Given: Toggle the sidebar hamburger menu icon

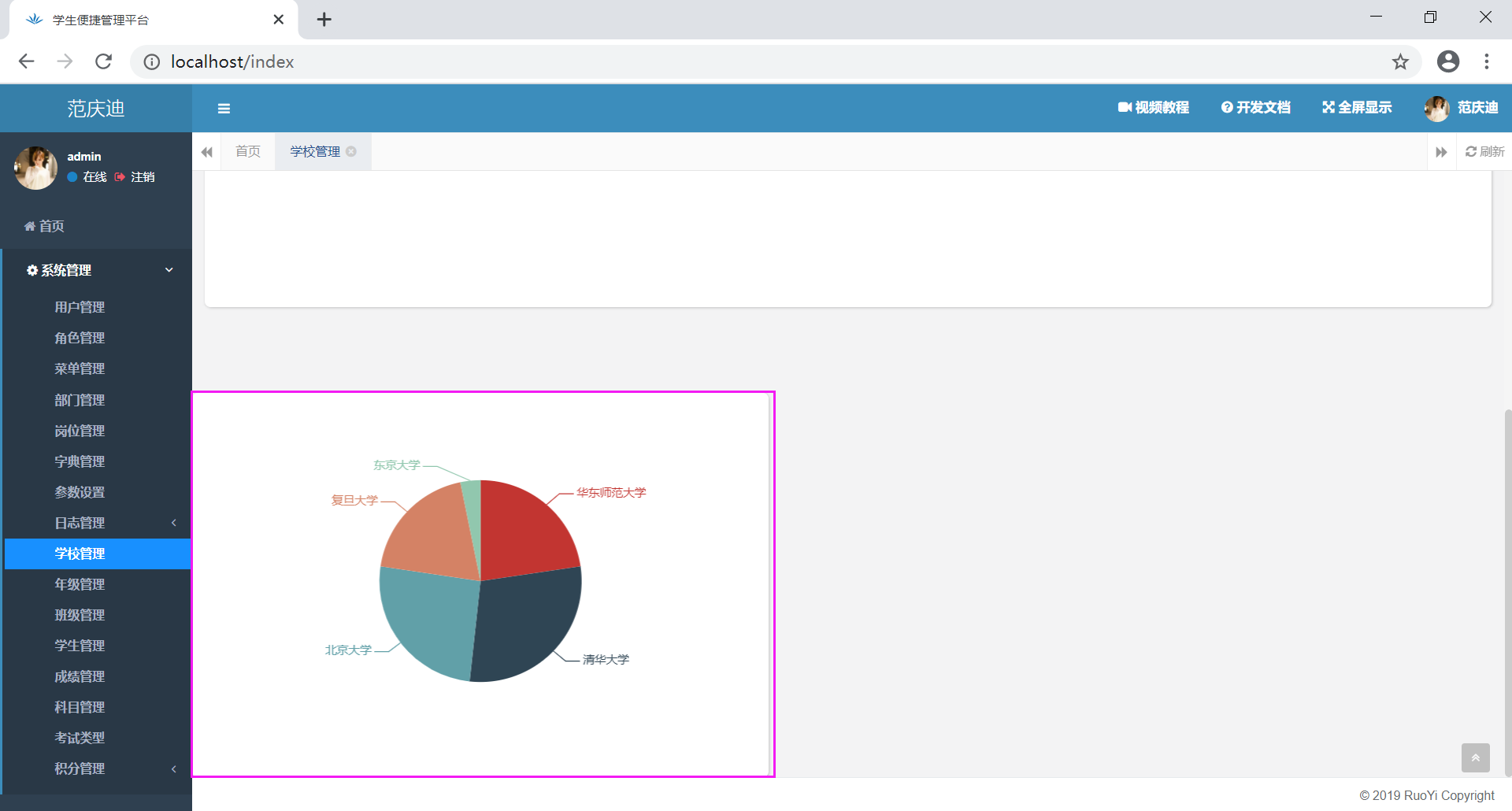Looking at the screenshot, I should click(224, 109).
